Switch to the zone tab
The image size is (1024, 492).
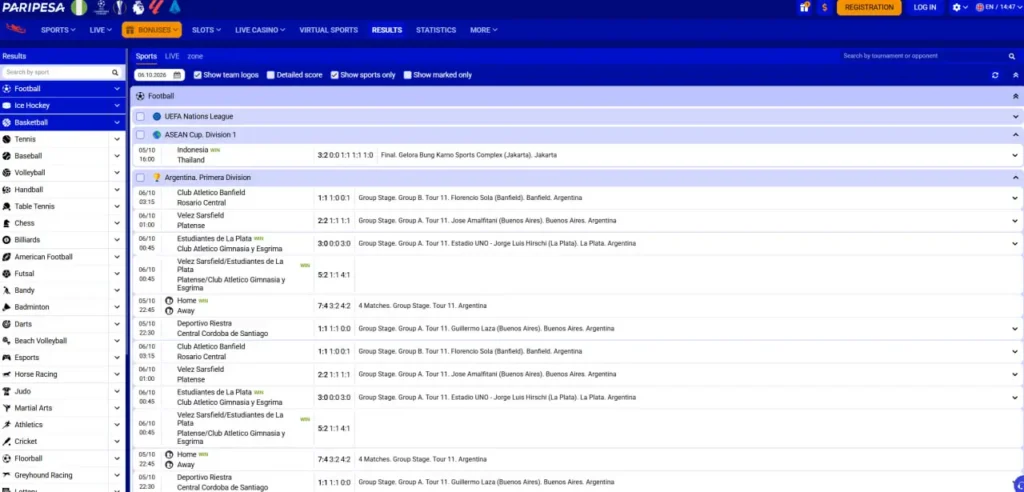[195, 56]
